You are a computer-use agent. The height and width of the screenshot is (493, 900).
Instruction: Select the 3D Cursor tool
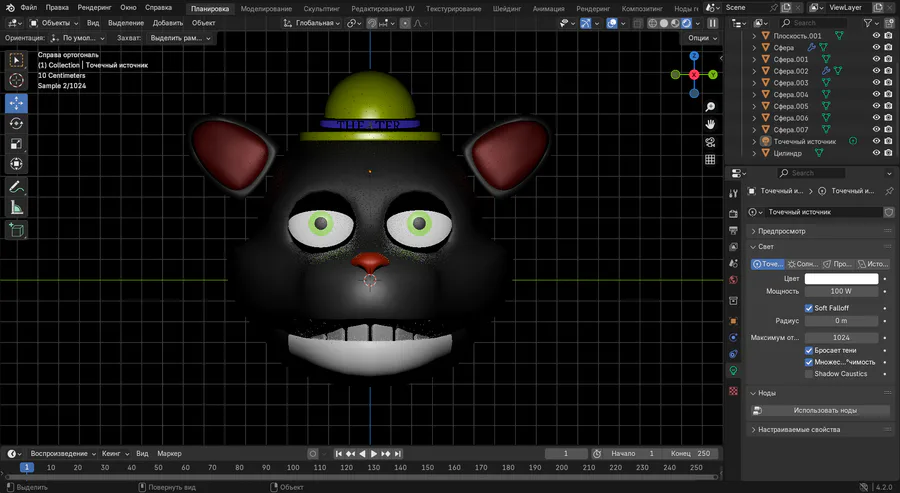click(x=16, y=80)
